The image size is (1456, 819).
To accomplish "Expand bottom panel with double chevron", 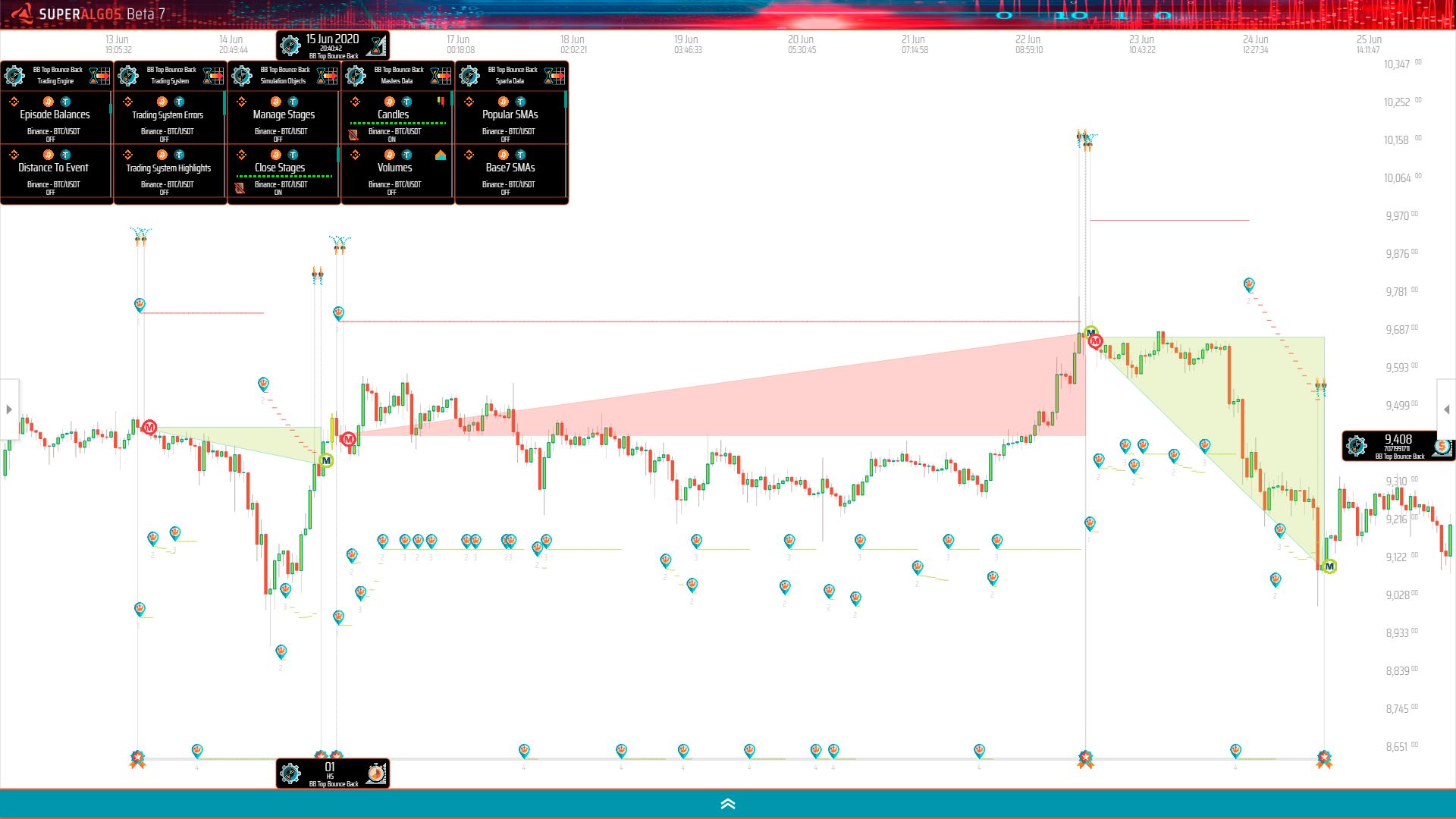I will click(728, 804).
